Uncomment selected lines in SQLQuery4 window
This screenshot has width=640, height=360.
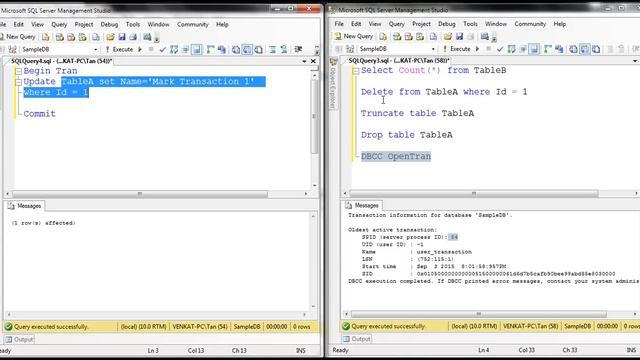284,49
